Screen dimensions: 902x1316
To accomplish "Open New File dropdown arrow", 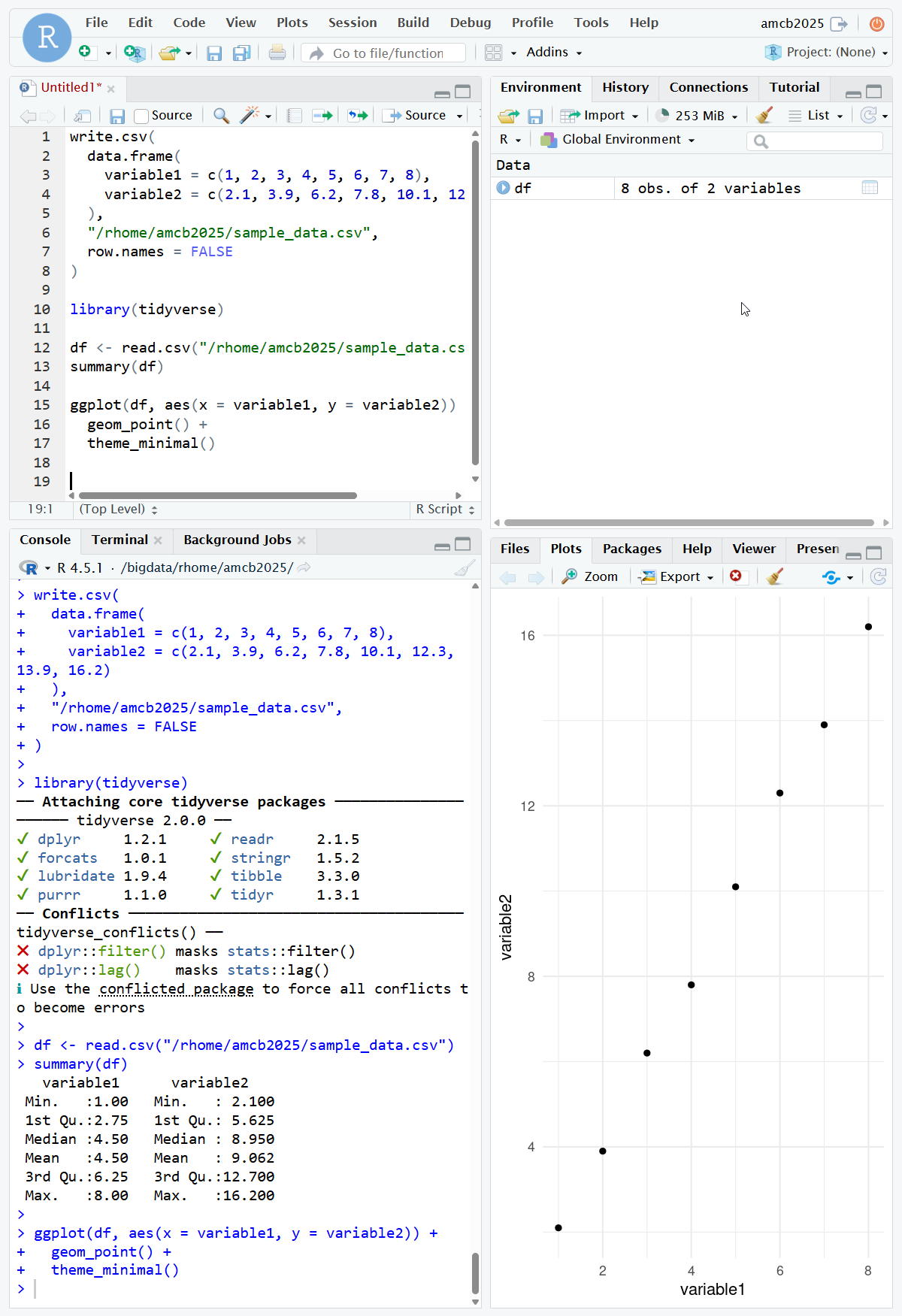I will [x=108, y=53].
